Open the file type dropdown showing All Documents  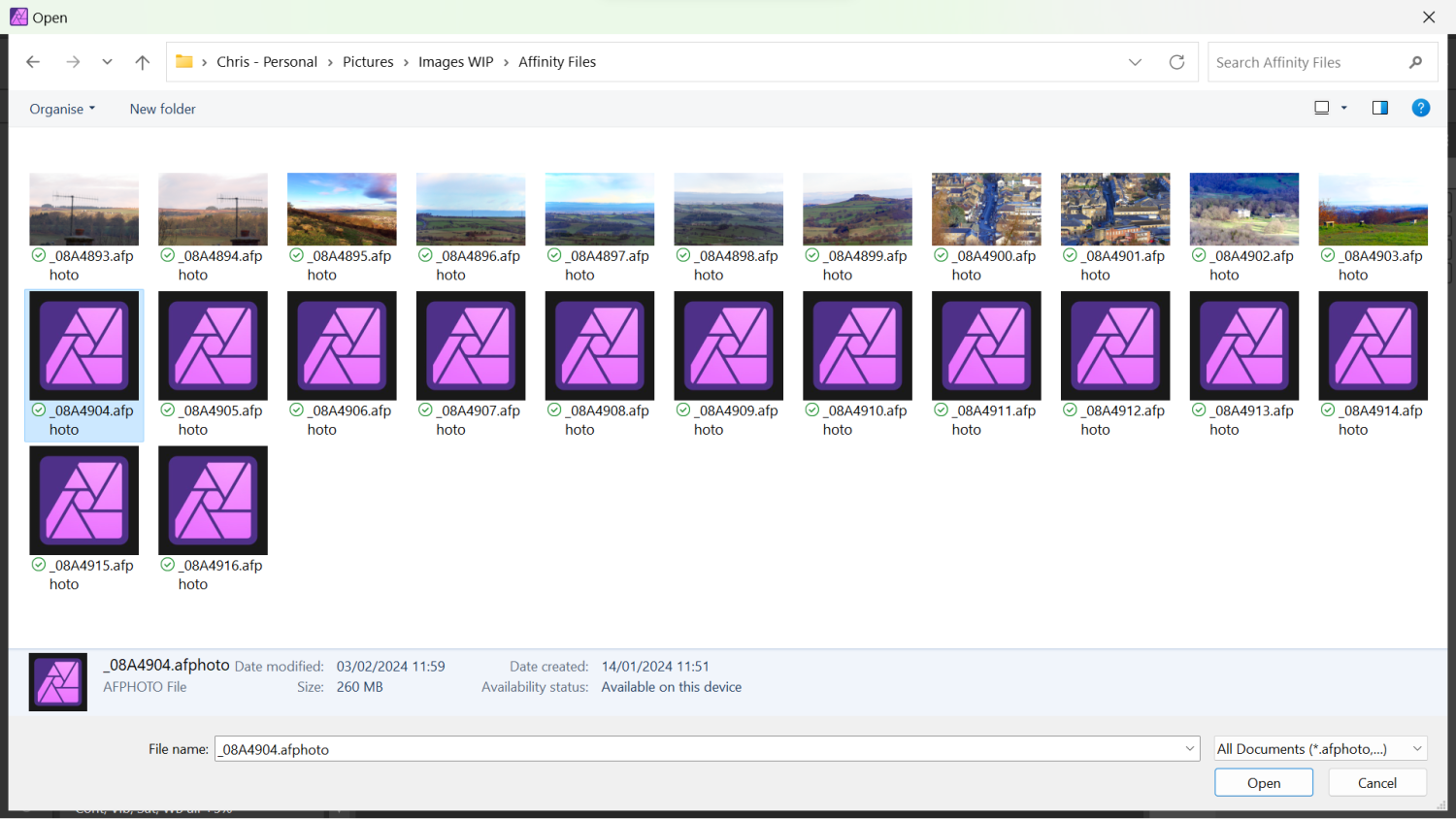click(1319, 748)
